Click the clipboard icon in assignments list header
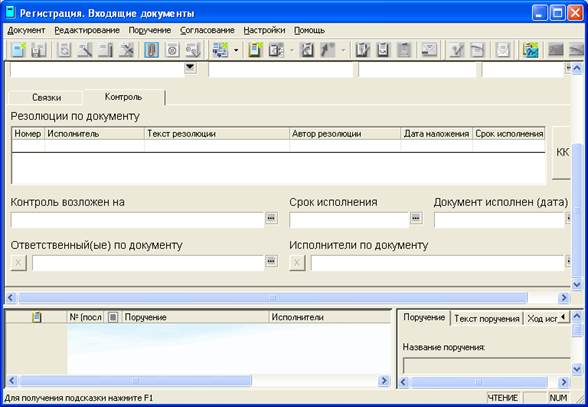This screenshot has height=407, width=588. tap(36, 317)
